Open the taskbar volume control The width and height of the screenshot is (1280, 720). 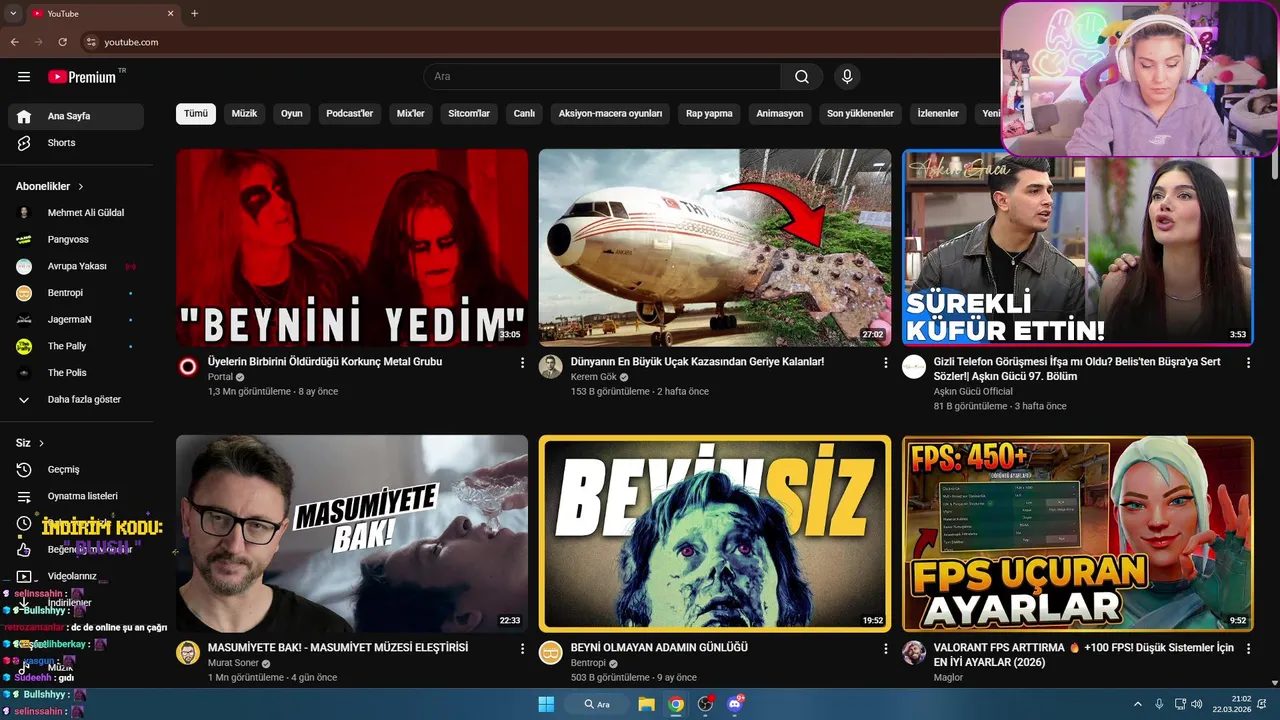(1196, 704)
